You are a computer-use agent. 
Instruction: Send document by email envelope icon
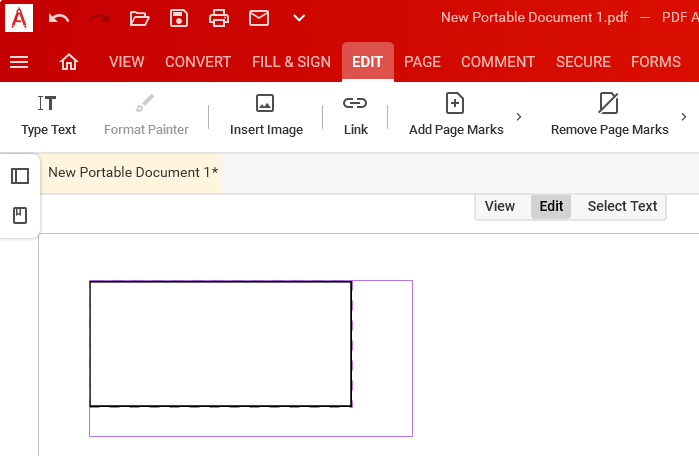click(x=259, y=18)
